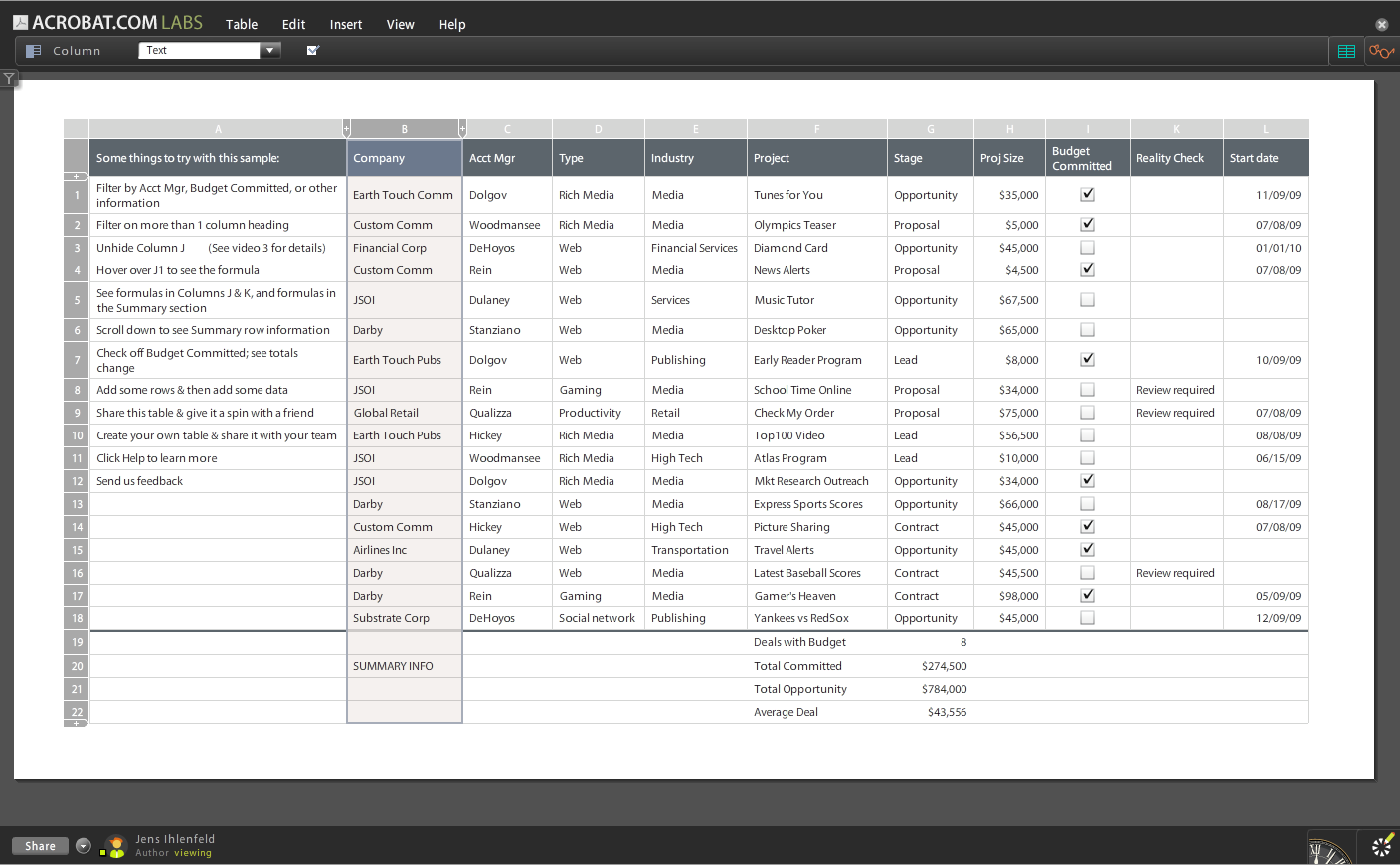The width and height of the screenshot is (1400, 865).
Task: Enable Budget Committed for Diamond Card
Action: pyautogui.click(x=1087, y=247)
